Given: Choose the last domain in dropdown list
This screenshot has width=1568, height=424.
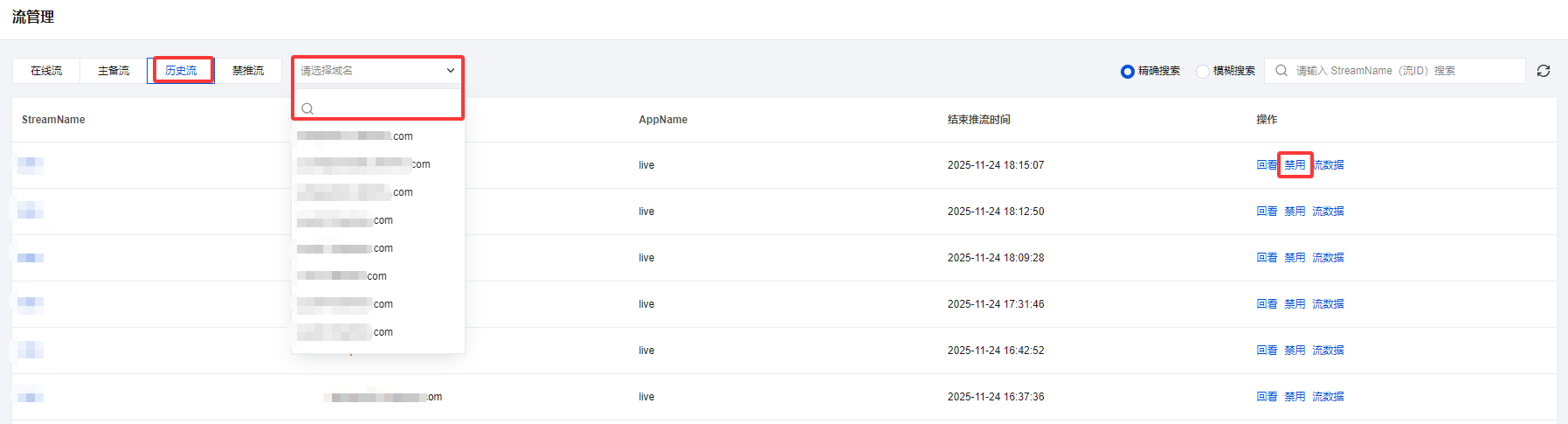Looking at the screenshot, I should coord(345,332).
